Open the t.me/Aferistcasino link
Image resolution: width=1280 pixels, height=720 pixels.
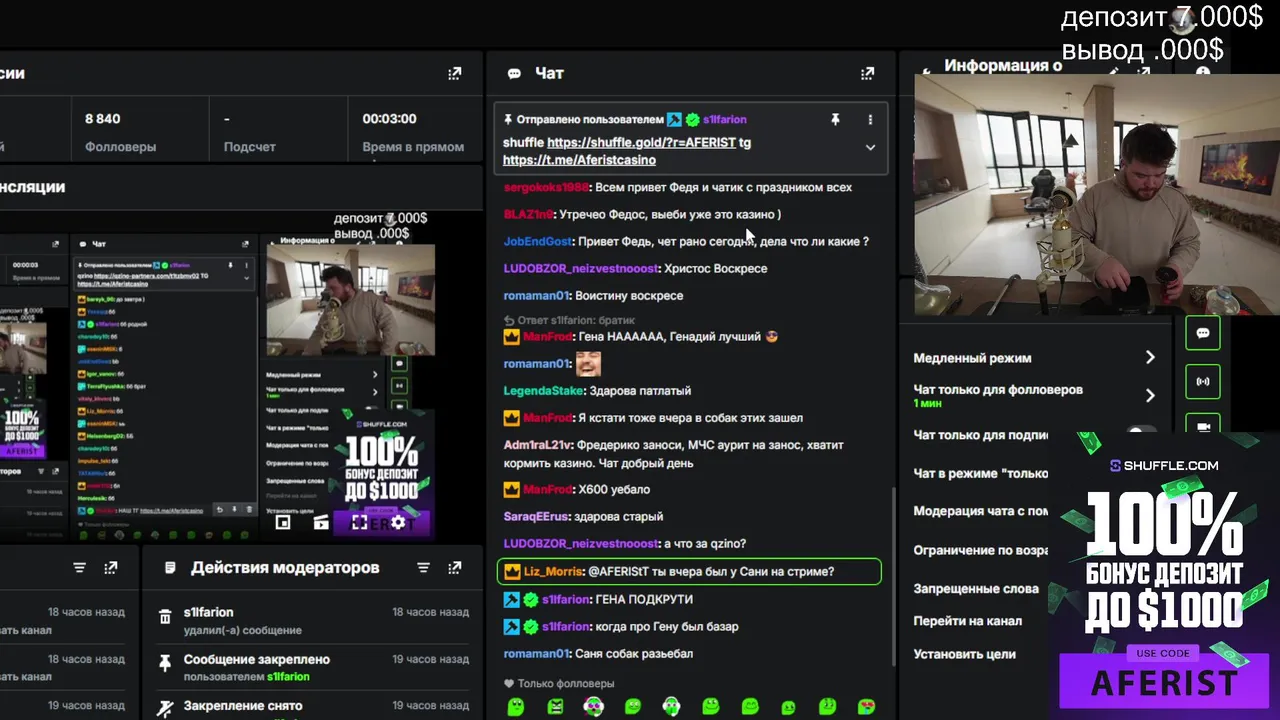[579, 160]
